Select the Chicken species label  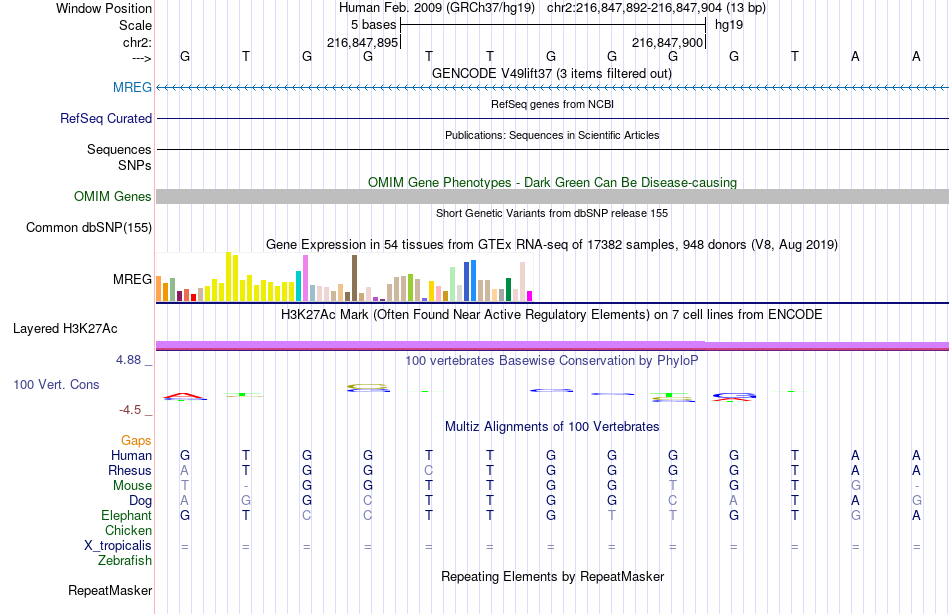128,530
